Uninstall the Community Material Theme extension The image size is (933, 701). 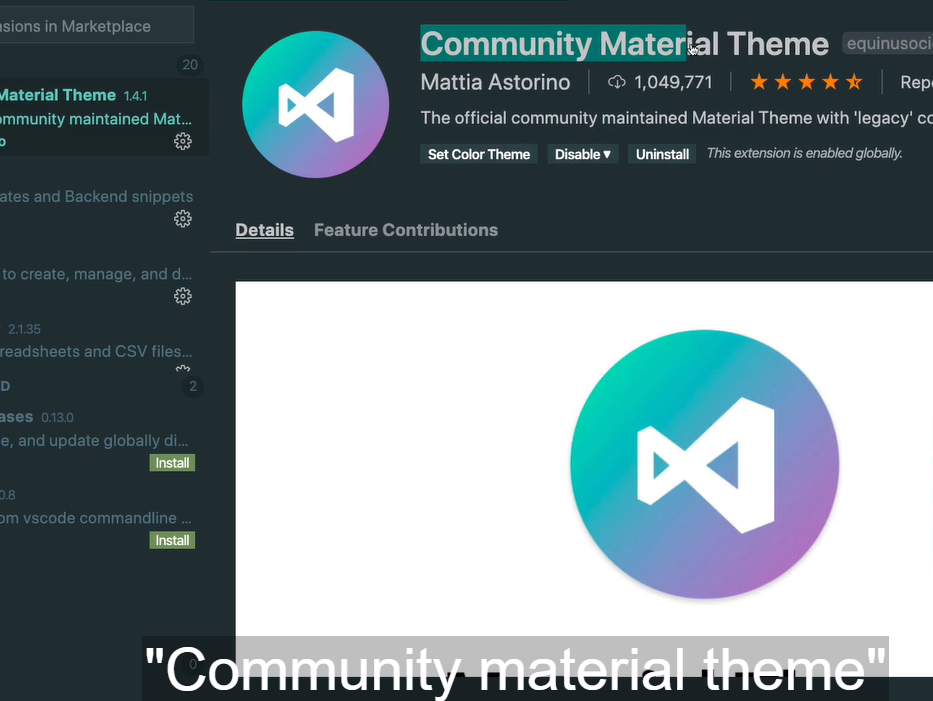[662, 154]
